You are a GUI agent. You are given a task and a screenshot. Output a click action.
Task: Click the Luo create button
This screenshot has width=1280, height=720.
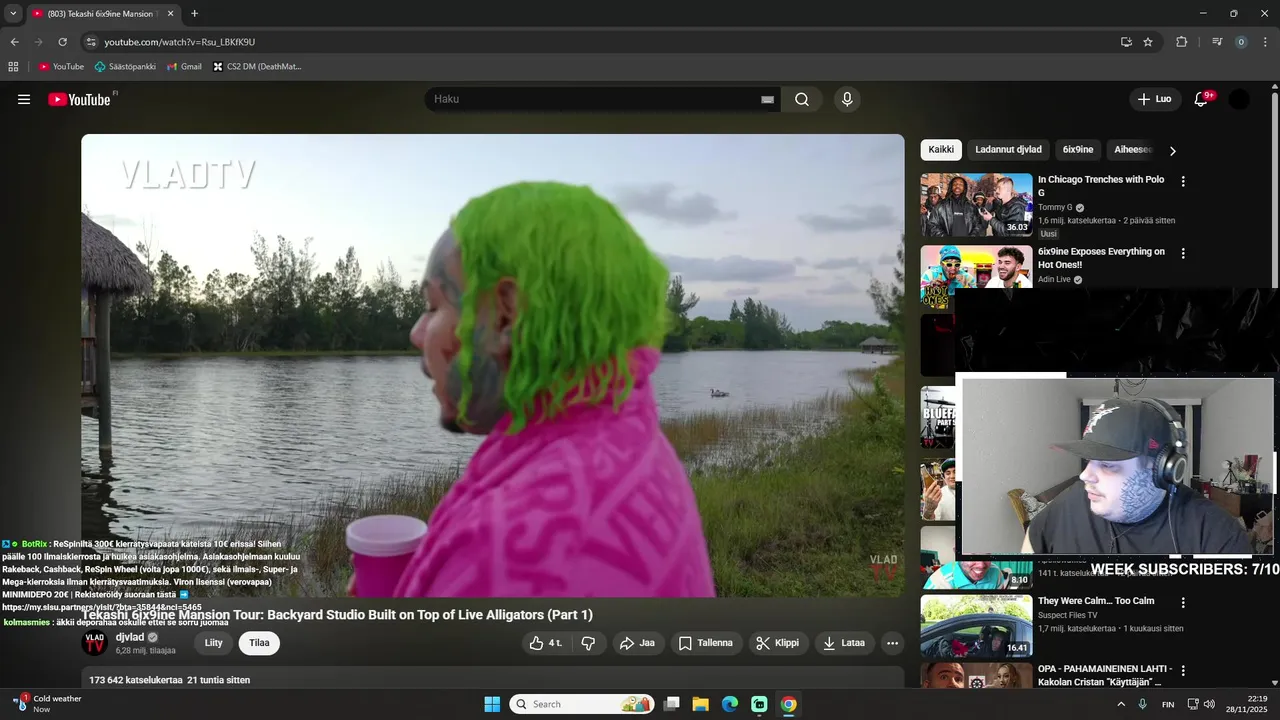1154,99
